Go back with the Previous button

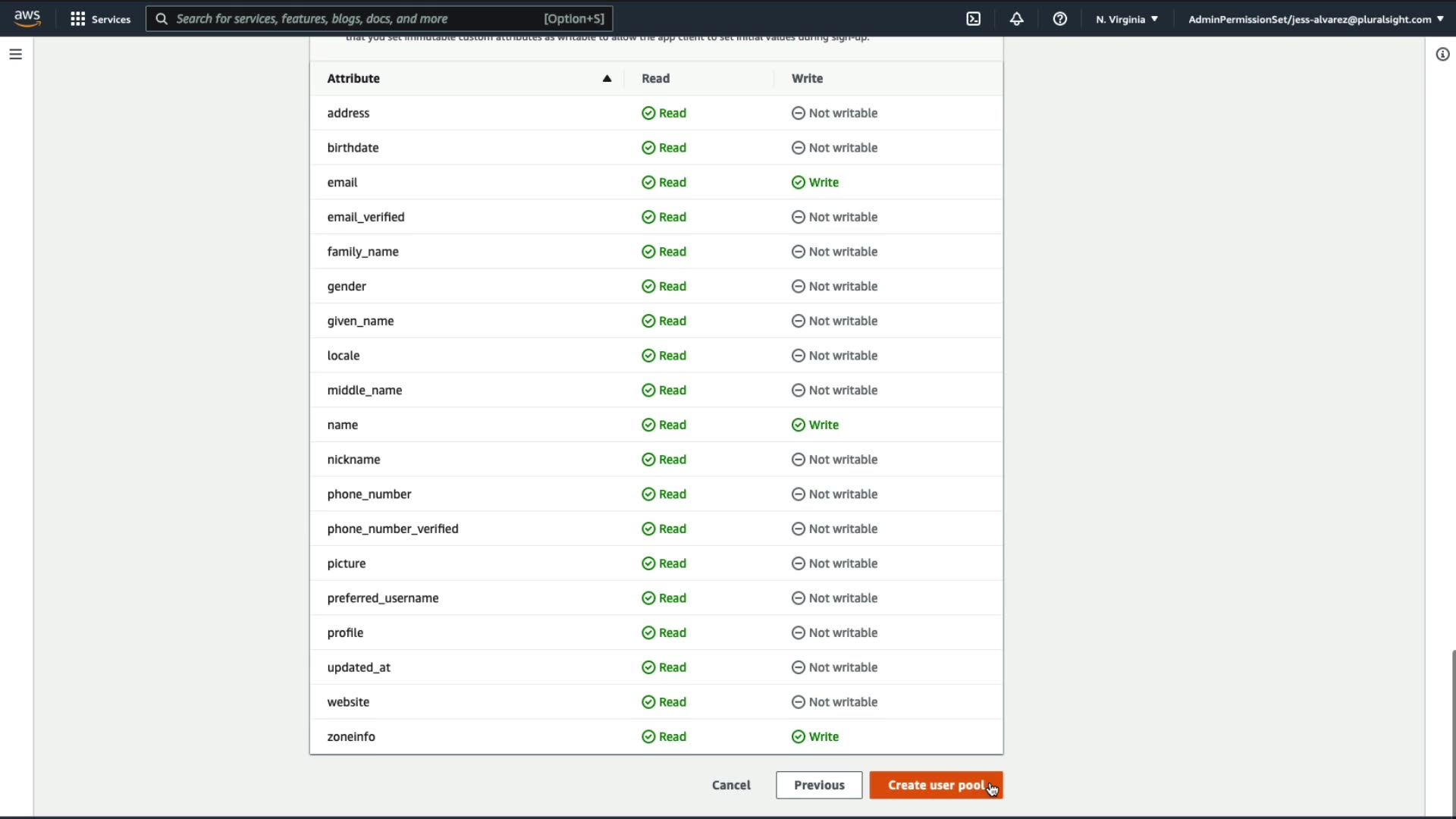(819, 786)
